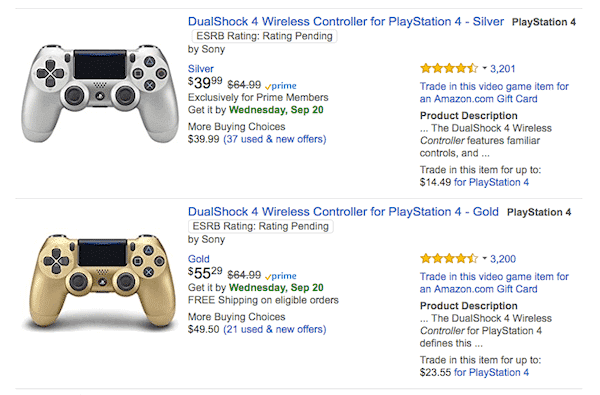This screenshot has width=600, height=395.
Task: Click Silver's trade-in for Amazon Gift Card link
Action: pyautogui.click(x=494, y=93)
